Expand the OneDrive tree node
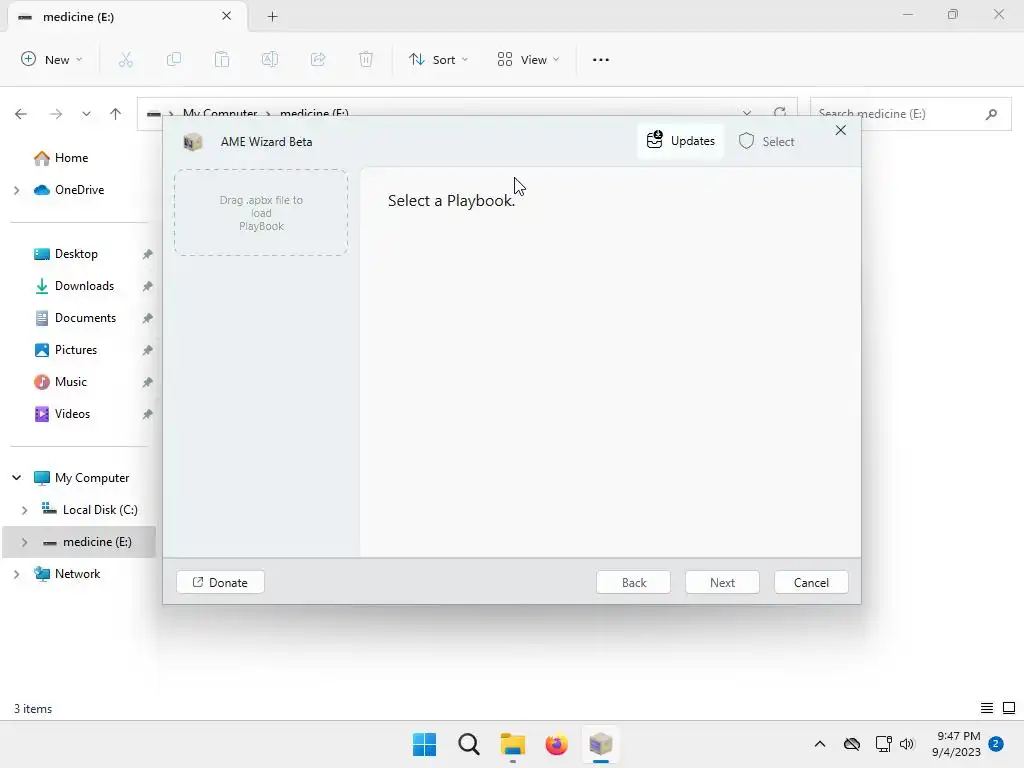This screenshot has width=1024, height=768. pos(16,190)
